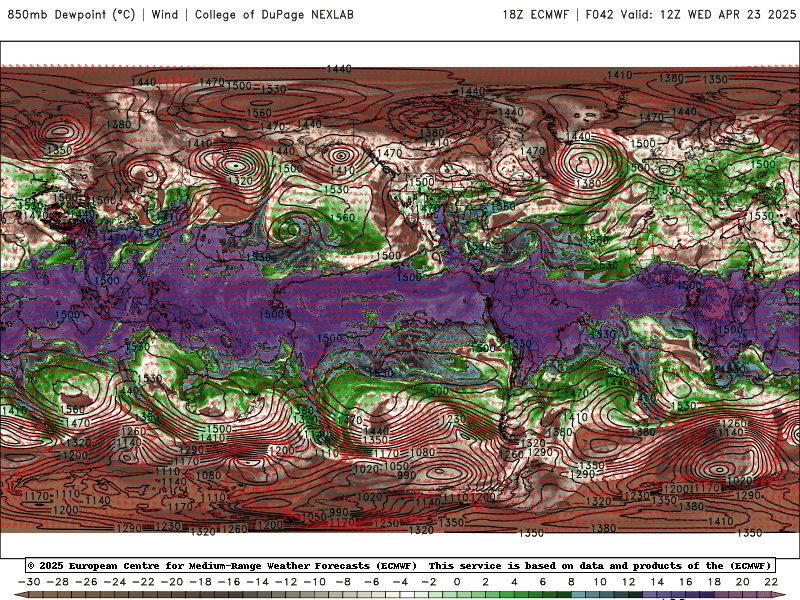Click the '-18' legend value

[200, 582]
